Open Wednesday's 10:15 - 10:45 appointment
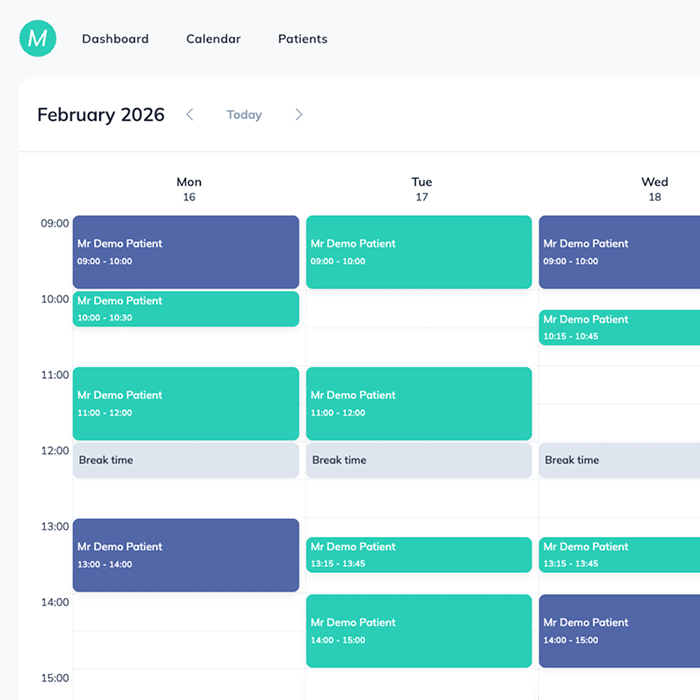 click(620, 328)
